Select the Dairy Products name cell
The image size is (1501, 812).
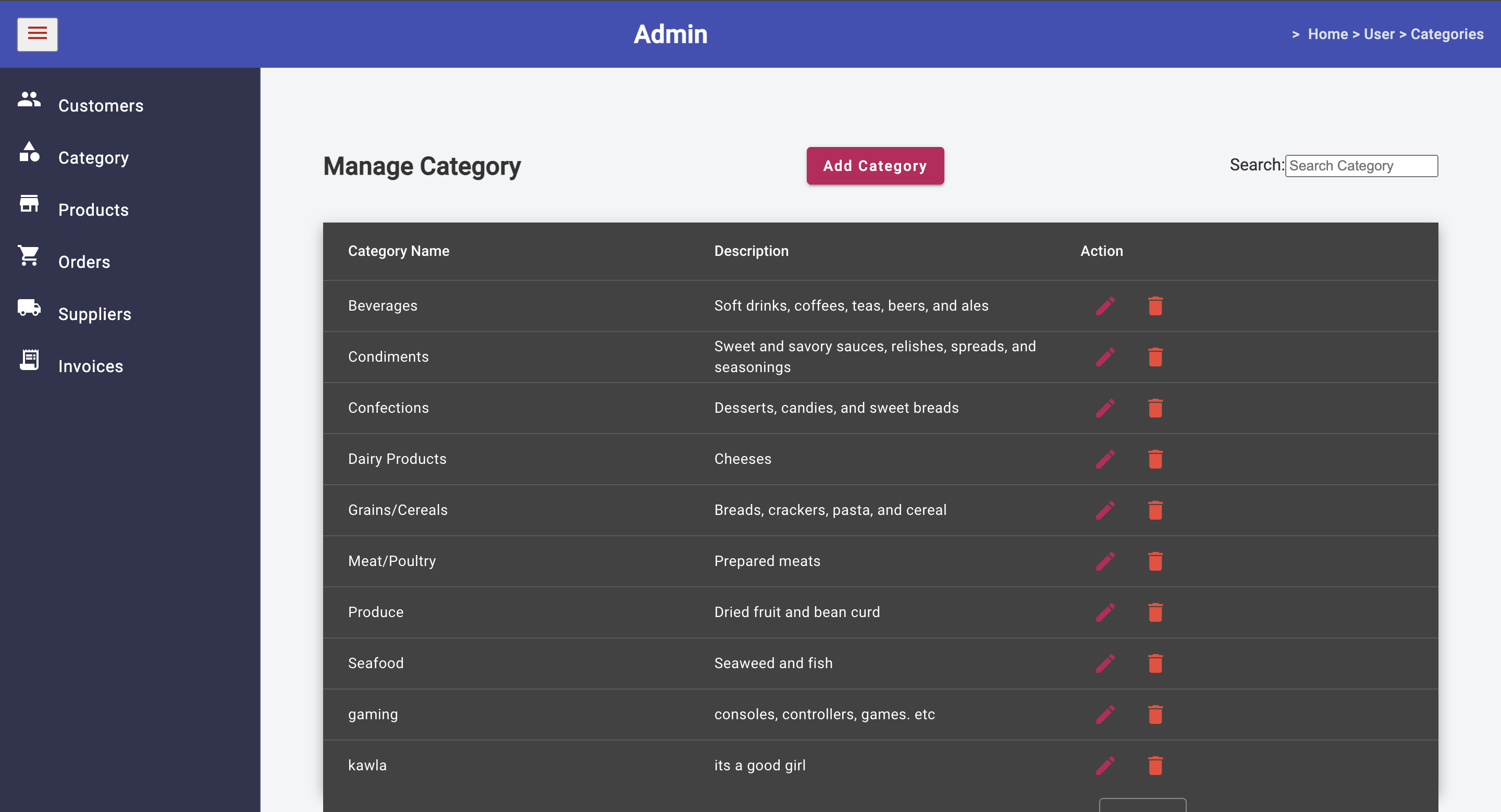coord(397,459)
